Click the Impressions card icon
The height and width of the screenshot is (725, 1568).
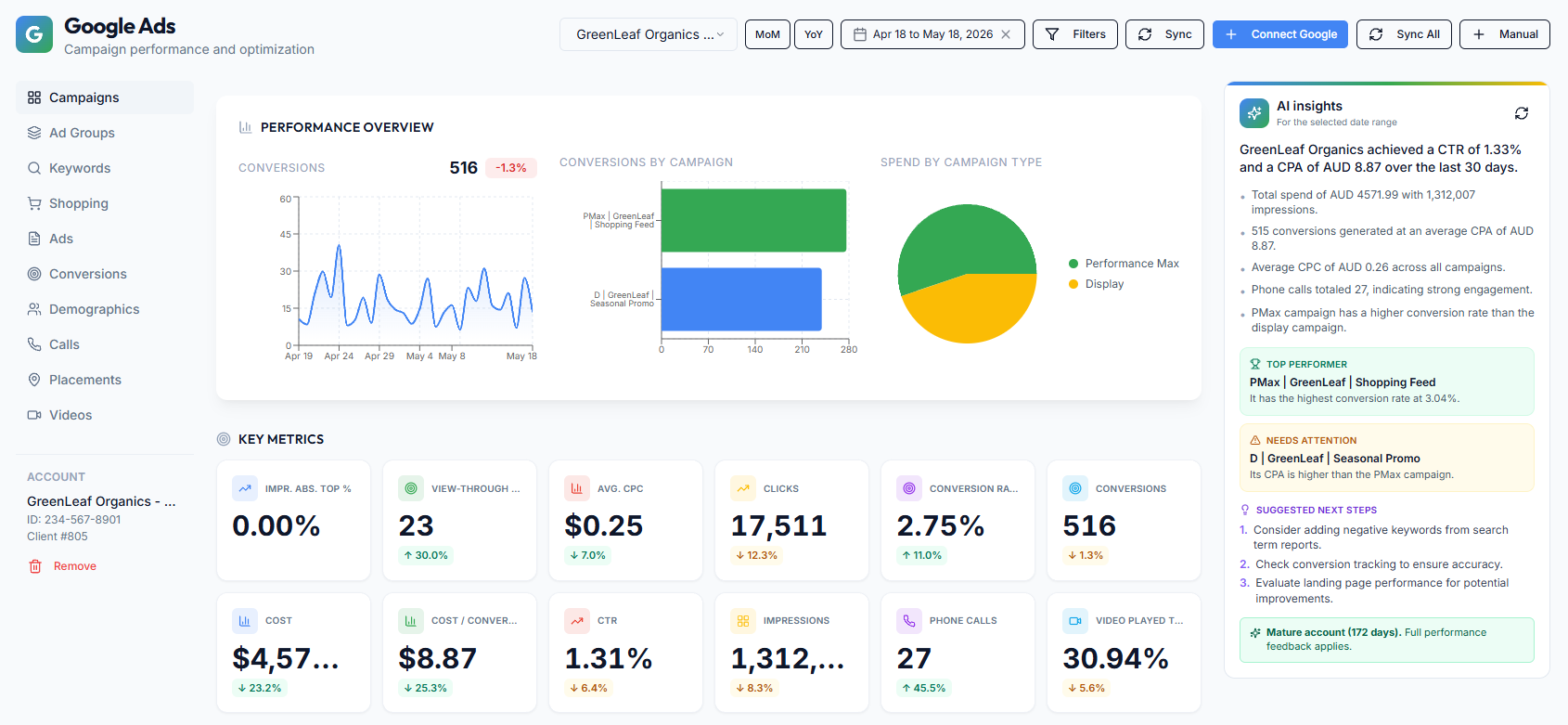point(743,620)
